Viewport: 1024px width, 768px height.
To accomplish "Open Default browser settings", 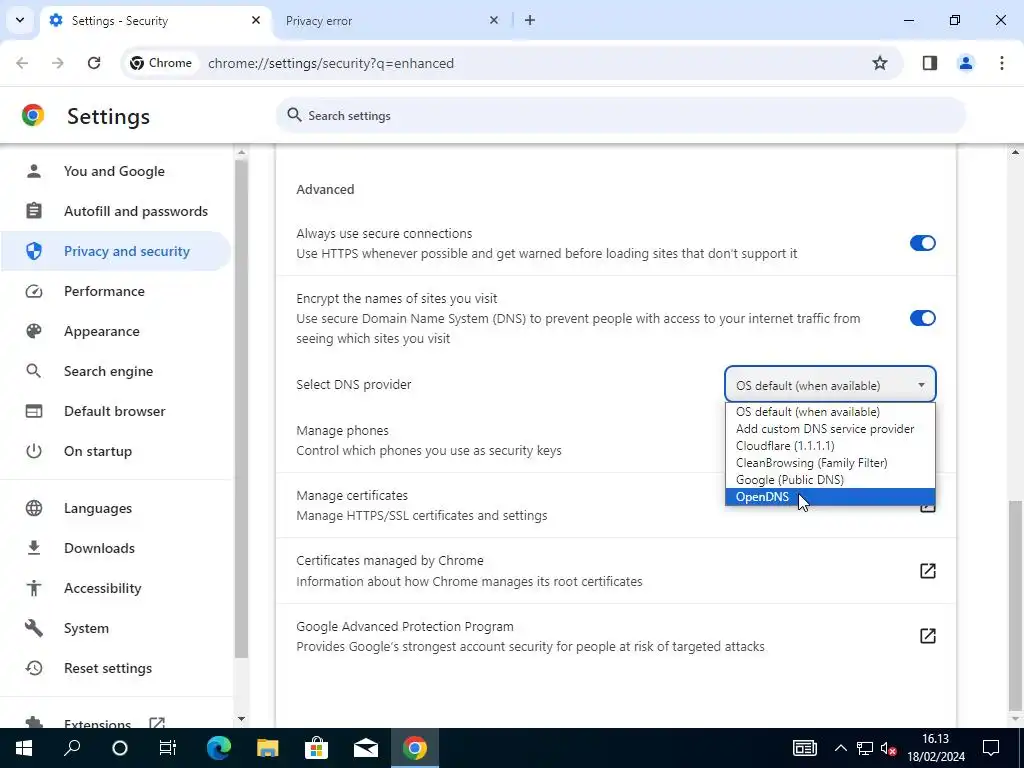I will tap(114, 411).
